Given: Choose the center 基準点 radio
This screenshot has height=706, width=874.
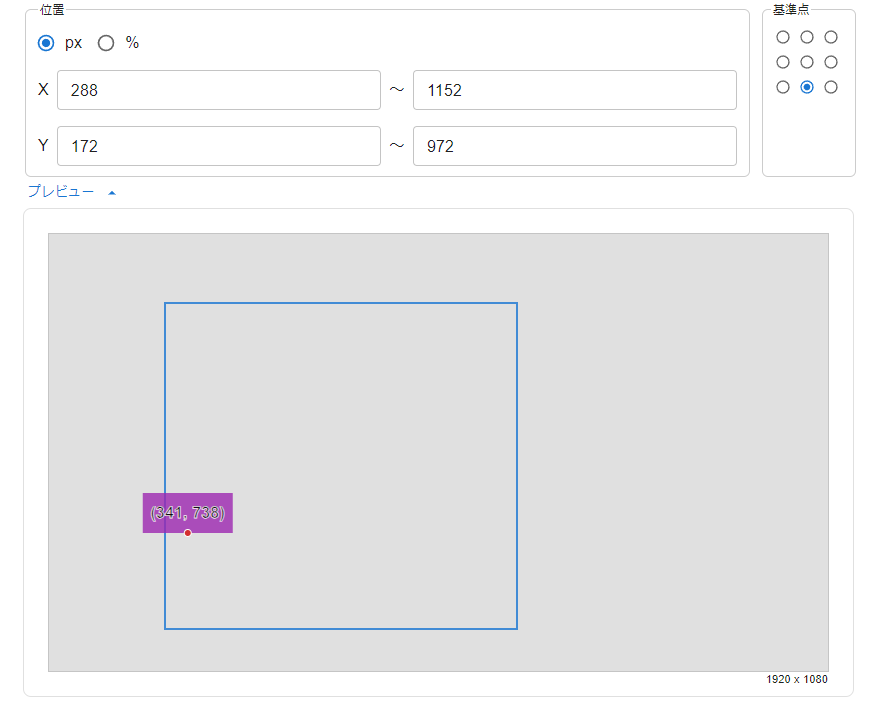Looking at the screenshot, I should point(807,62).
